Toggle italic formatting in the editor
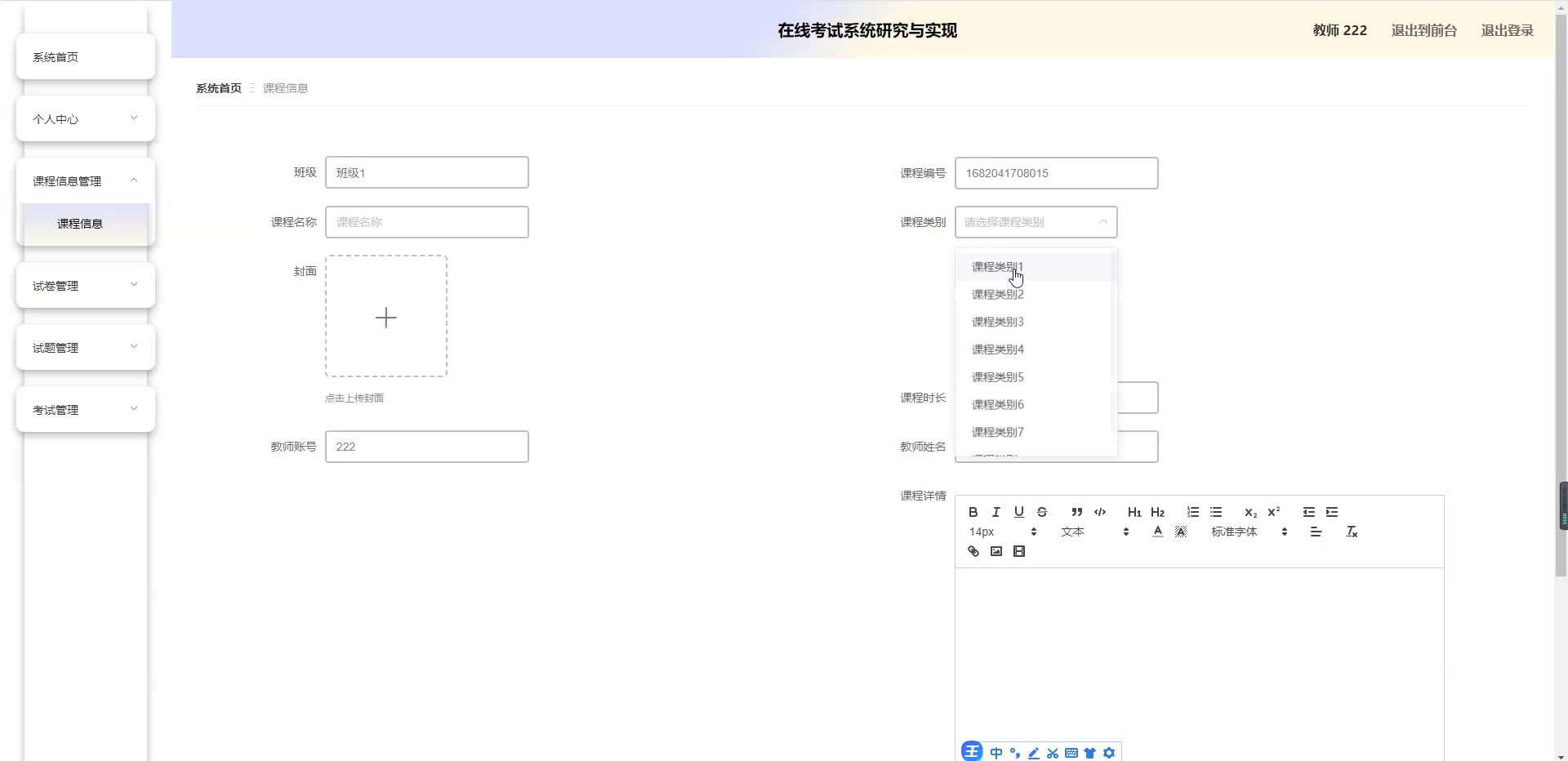This screenshot has width=1568, height=761. click(x=996, y=512)
